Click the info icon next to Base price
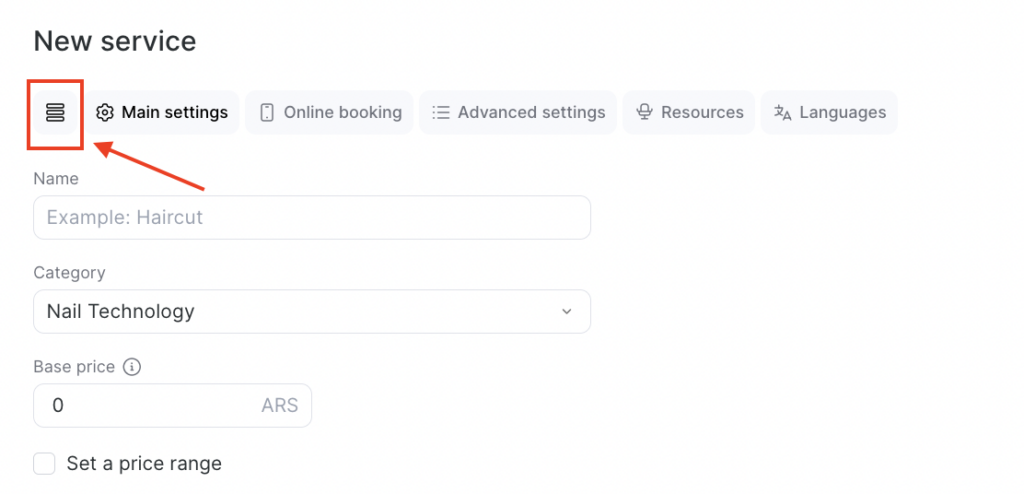This screenshot has height=494, width=1024. pos(132,367)
